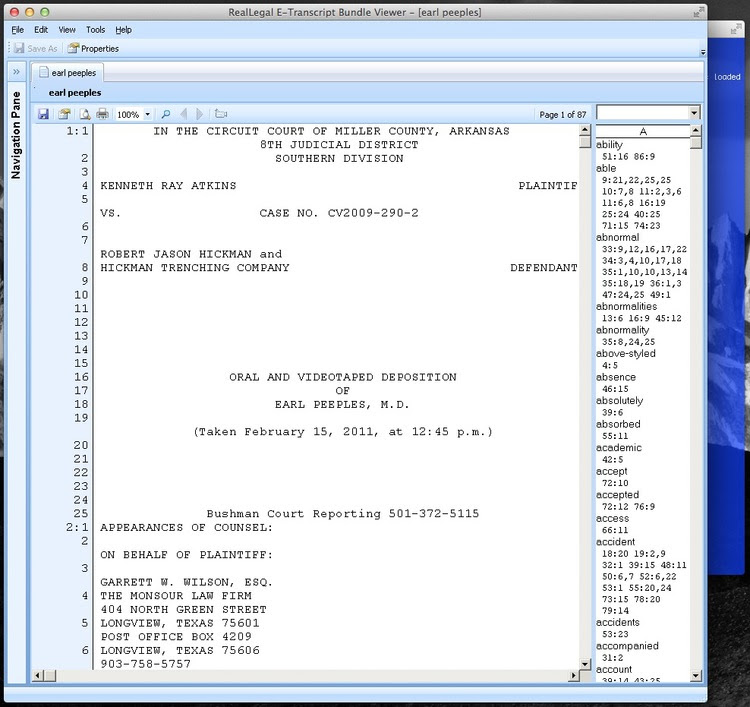Screen dimensions: 750x707
Task: Click 'APPEARANCES OF COUNSEL:' line
Action: [x=187, y=528]
